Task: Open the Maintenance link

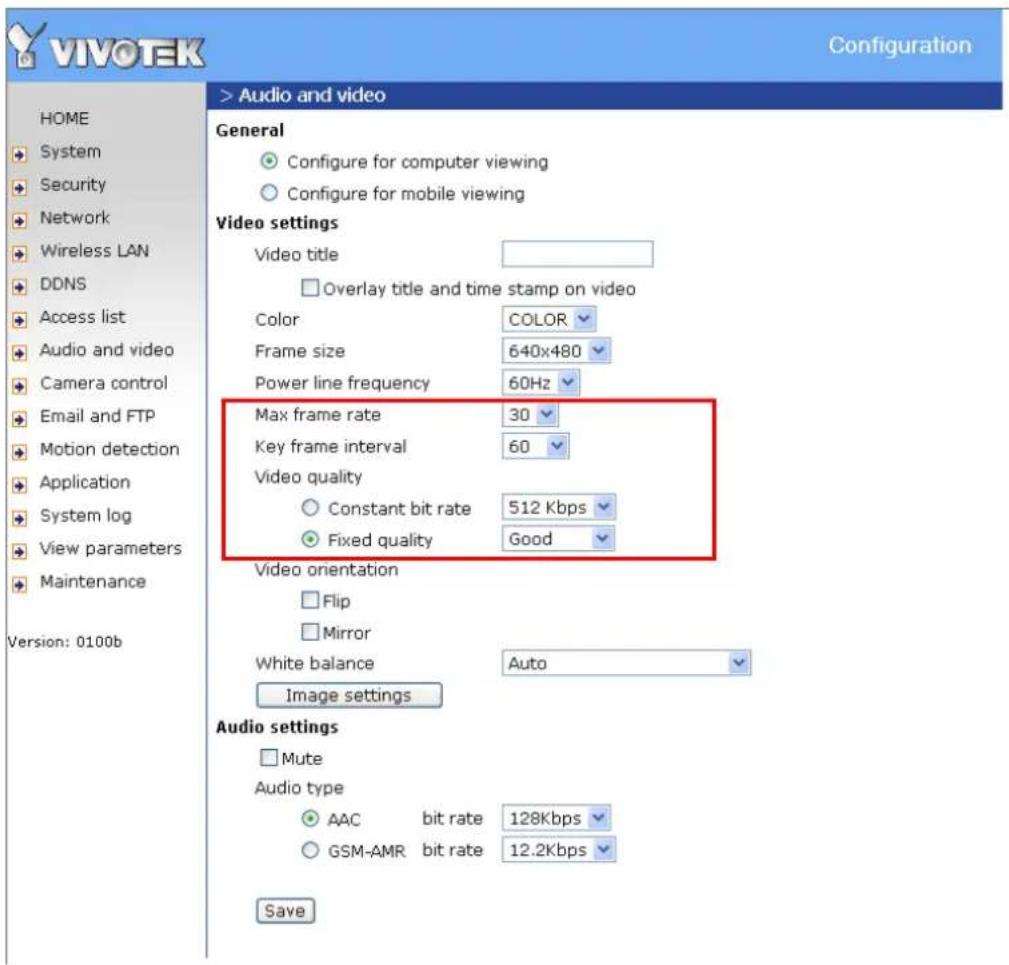Action: point(93,581)
